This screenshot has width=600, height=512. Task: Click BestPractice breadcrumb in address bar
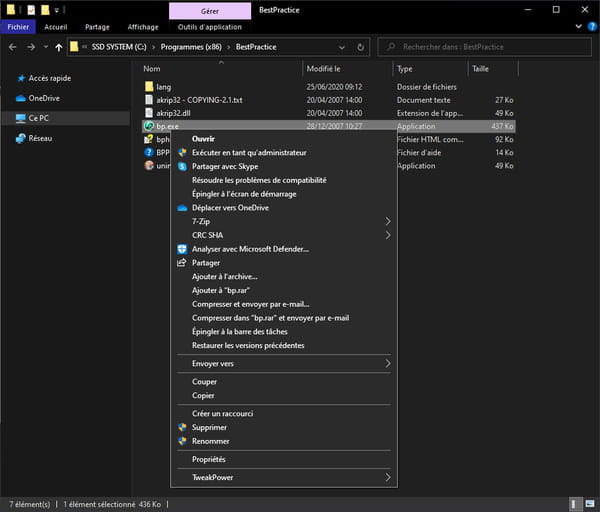click(x=256, y=47)
